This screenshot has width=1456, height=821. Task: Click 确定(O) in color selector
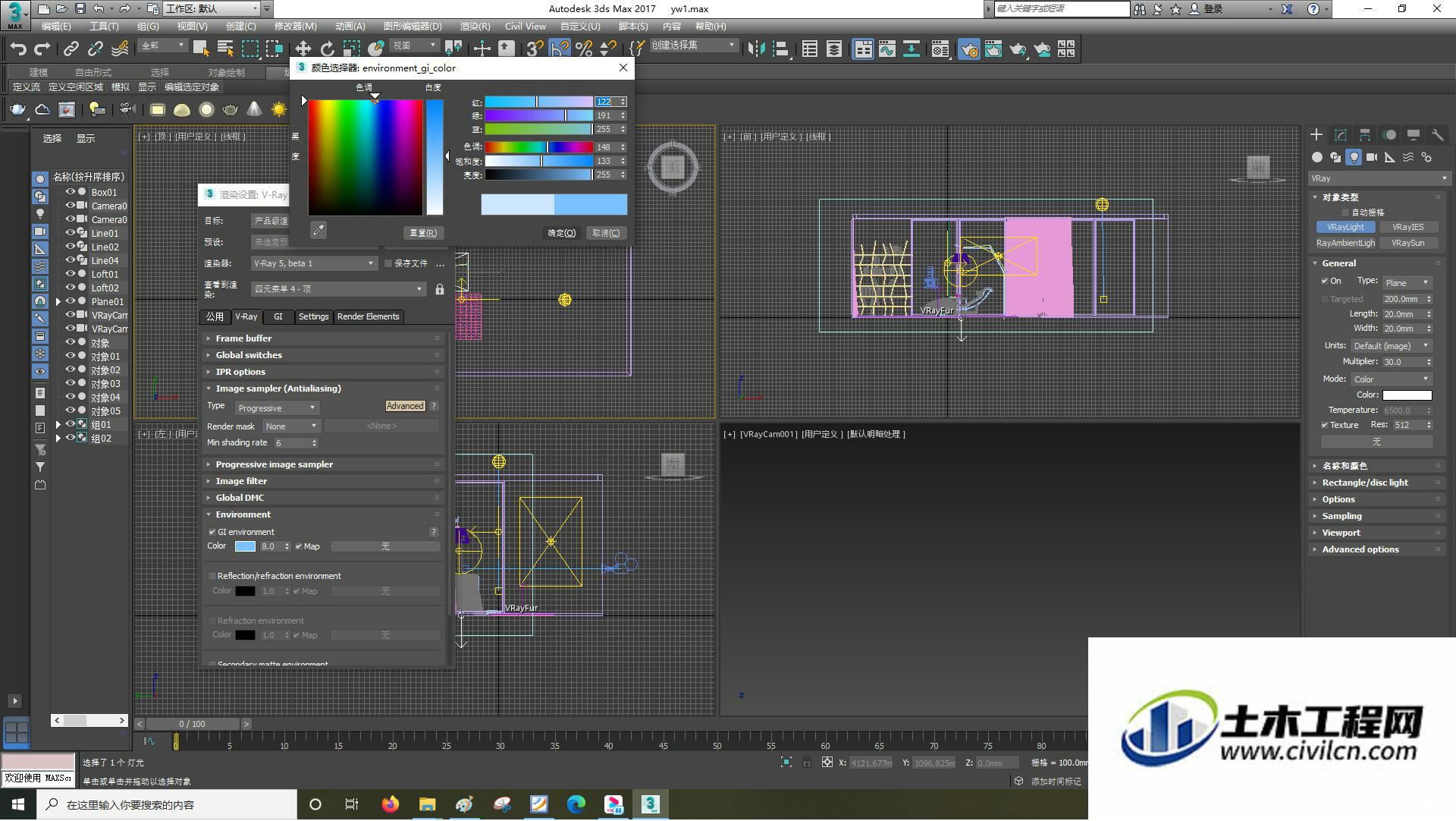click(x=562, y=233)
